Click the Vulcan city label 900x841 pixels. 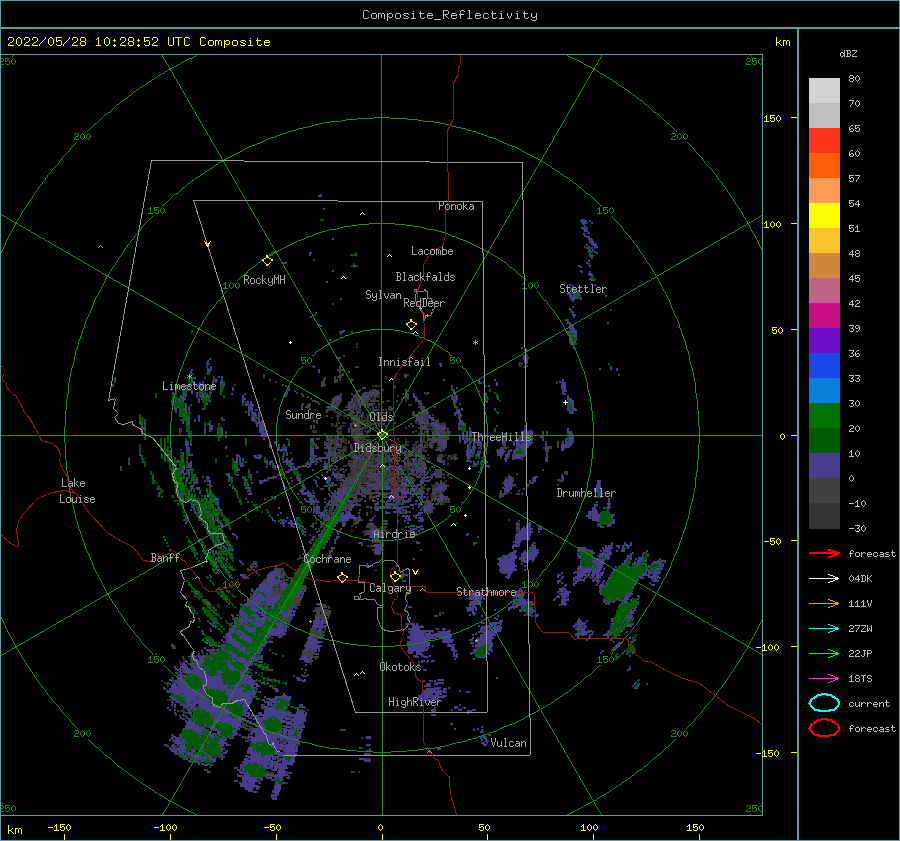(x=508, y=743)
